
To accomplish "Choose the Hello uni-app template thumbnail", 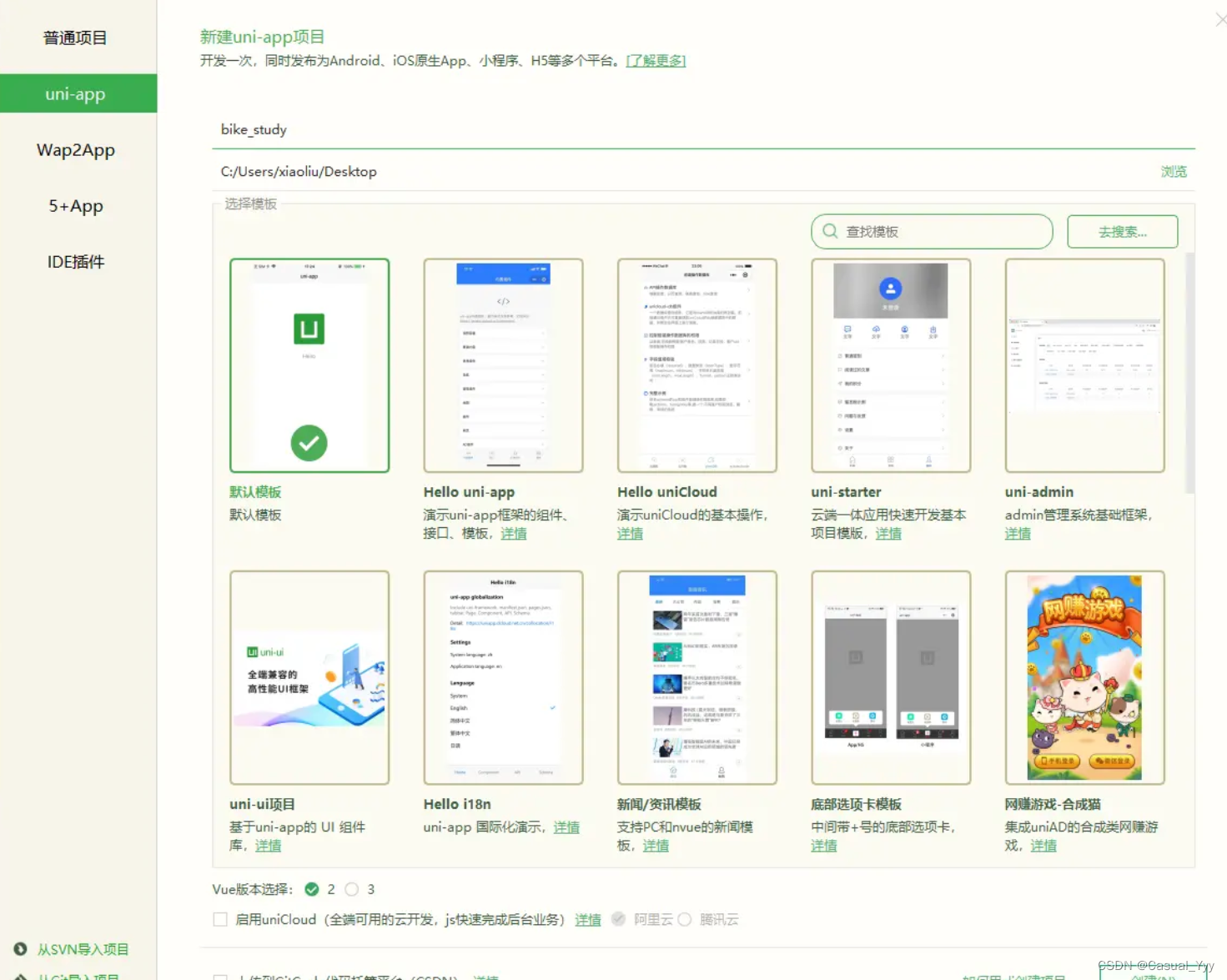I will 503,365.
